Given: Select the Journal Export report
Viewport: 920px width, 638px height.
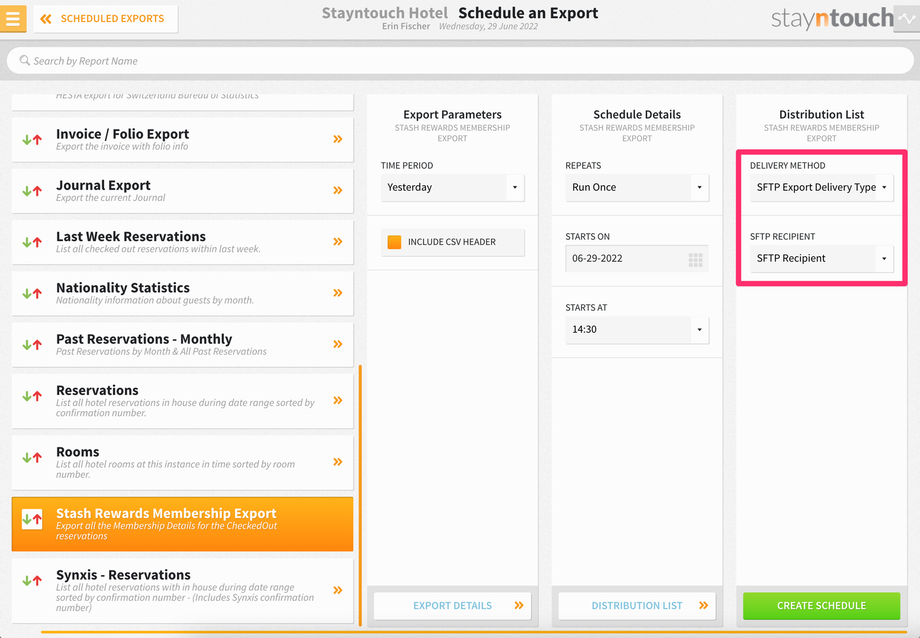Looking at the screenshot, I should [182, 191].
